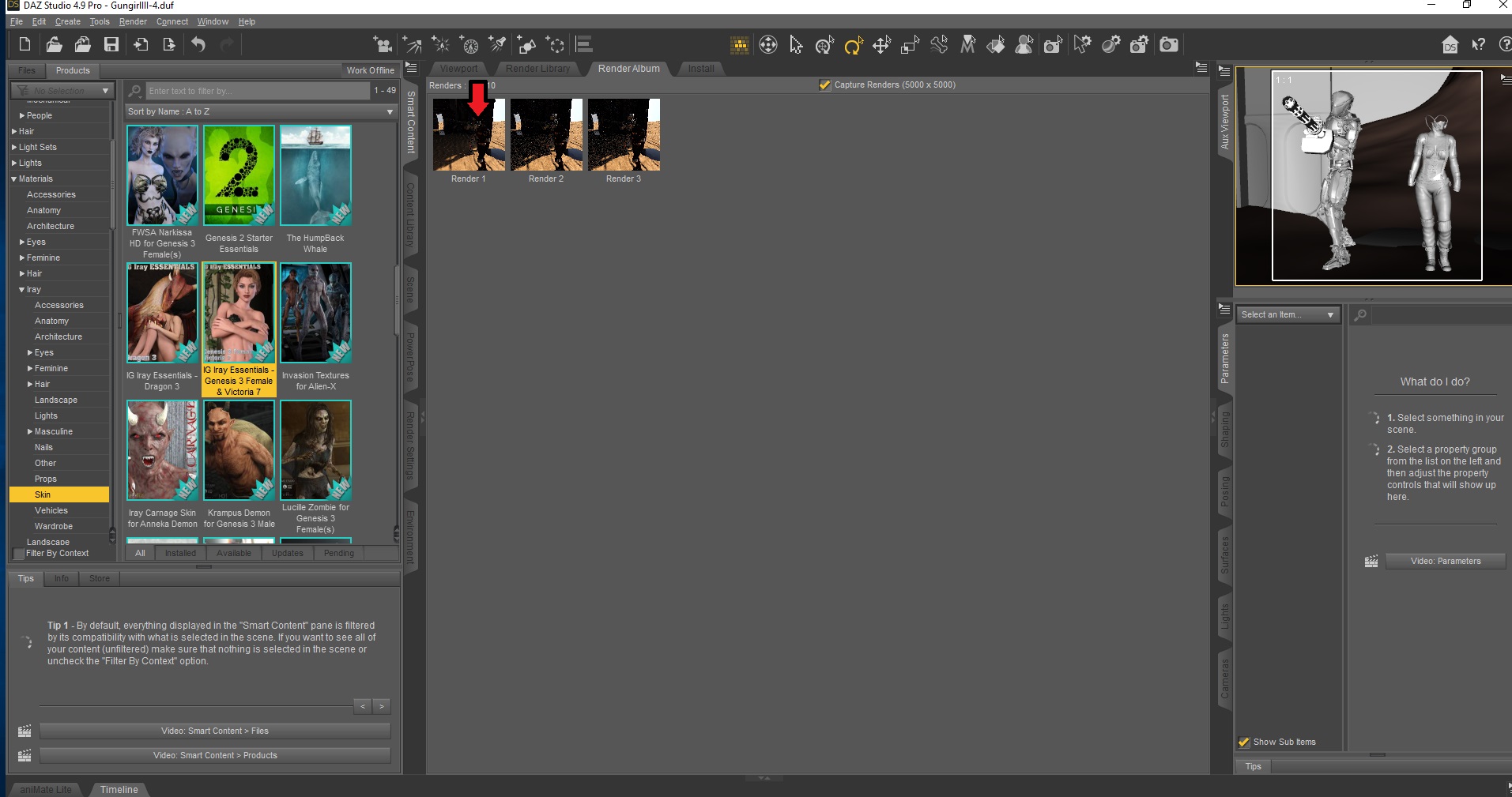This screenshot has width=1512, height=797.
Task: Select the Translate move tool
Action: click(x=881, y=45)
